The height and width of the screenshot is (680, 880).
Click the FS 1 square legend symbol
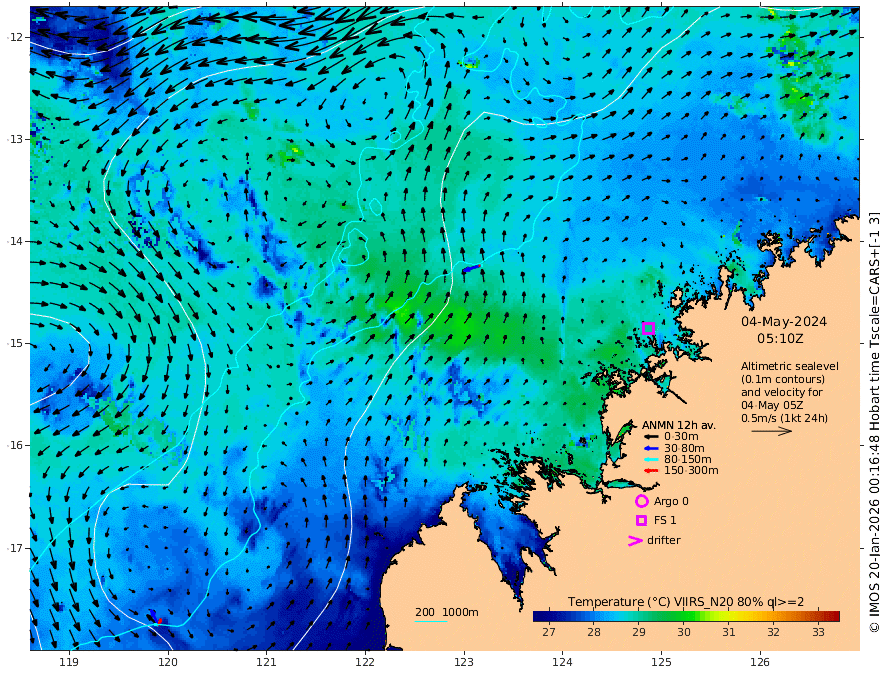(x=641, y=521)
